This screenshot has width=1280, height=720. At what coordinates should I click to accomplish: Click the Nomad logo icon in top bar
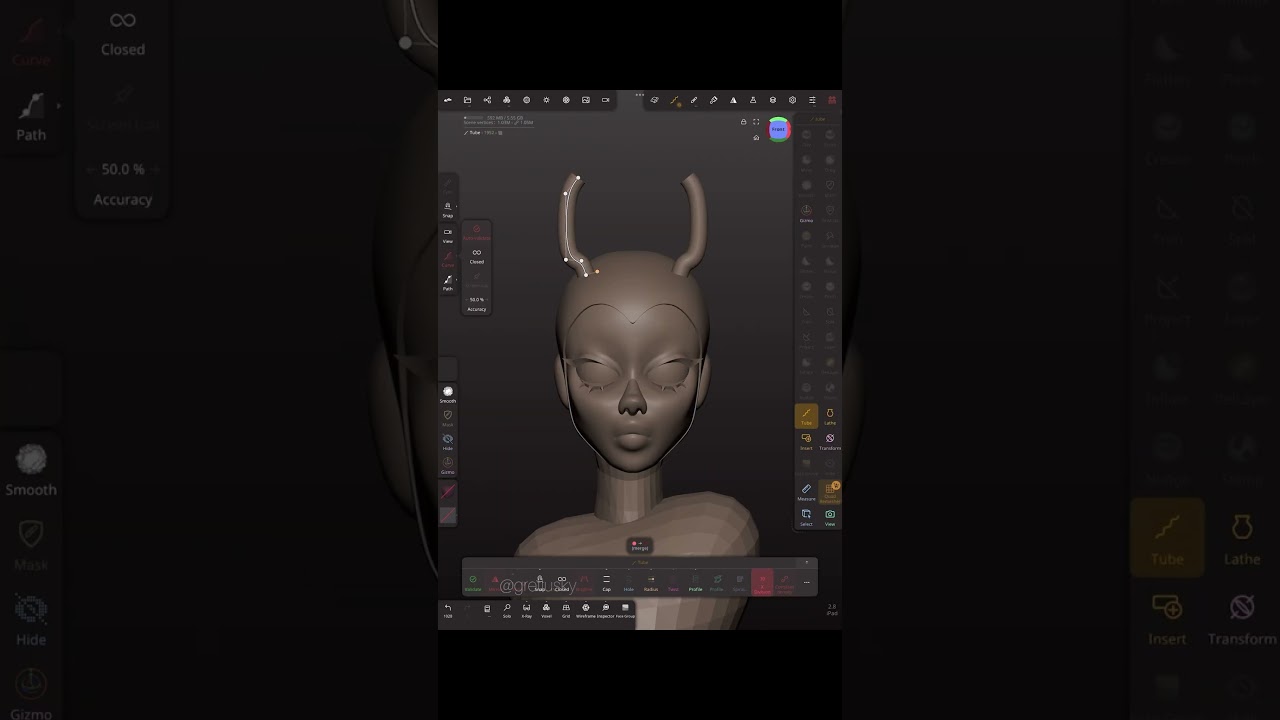pos(448,100)
